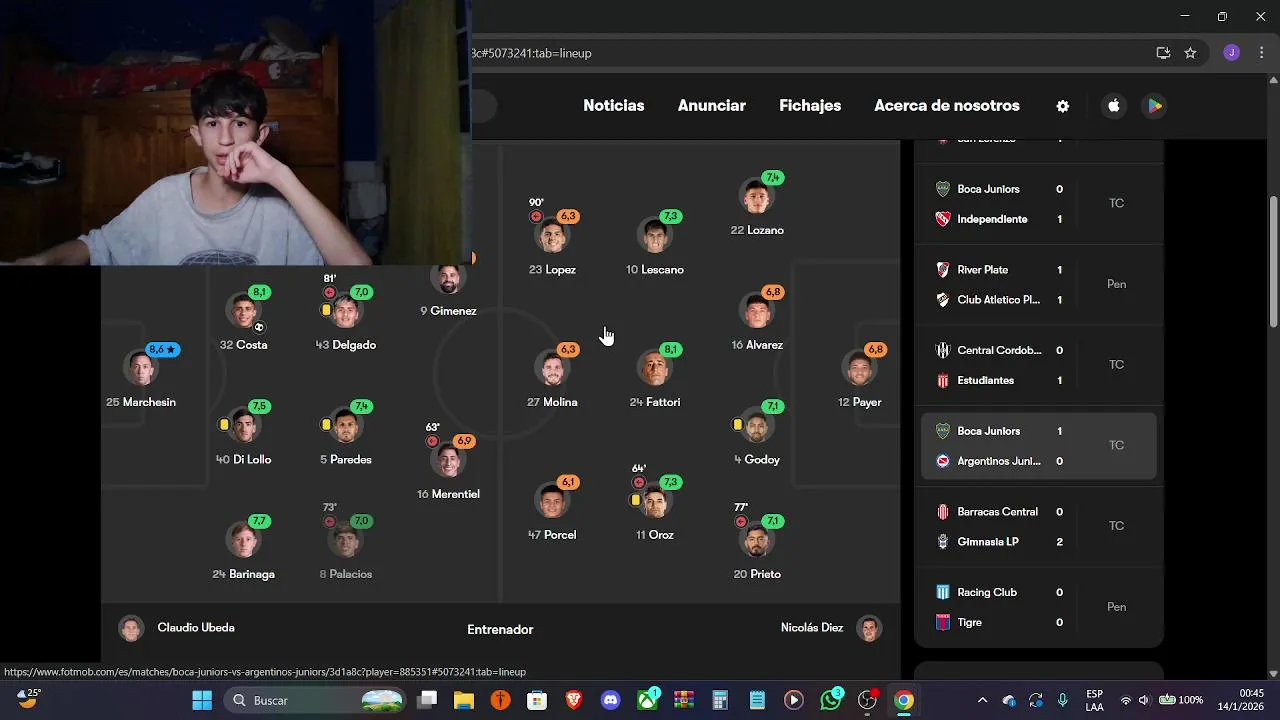
Task: Open Boca Juniors vs Independiente match
Action: [1039, 204]
